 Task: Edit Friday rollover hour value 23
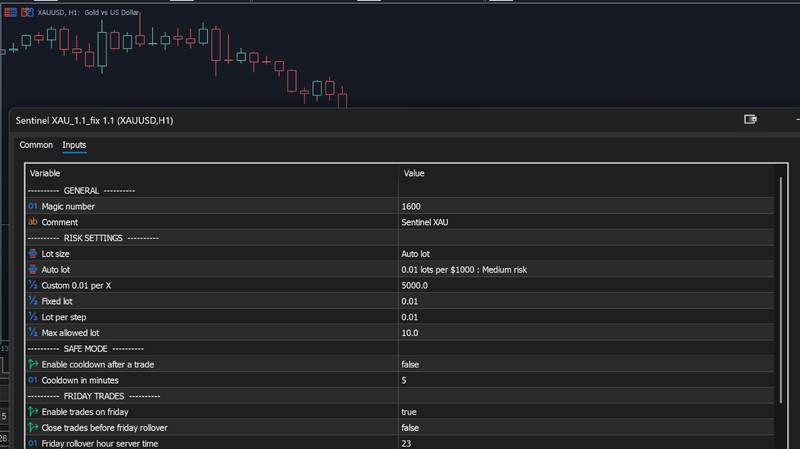click(586, 442)
